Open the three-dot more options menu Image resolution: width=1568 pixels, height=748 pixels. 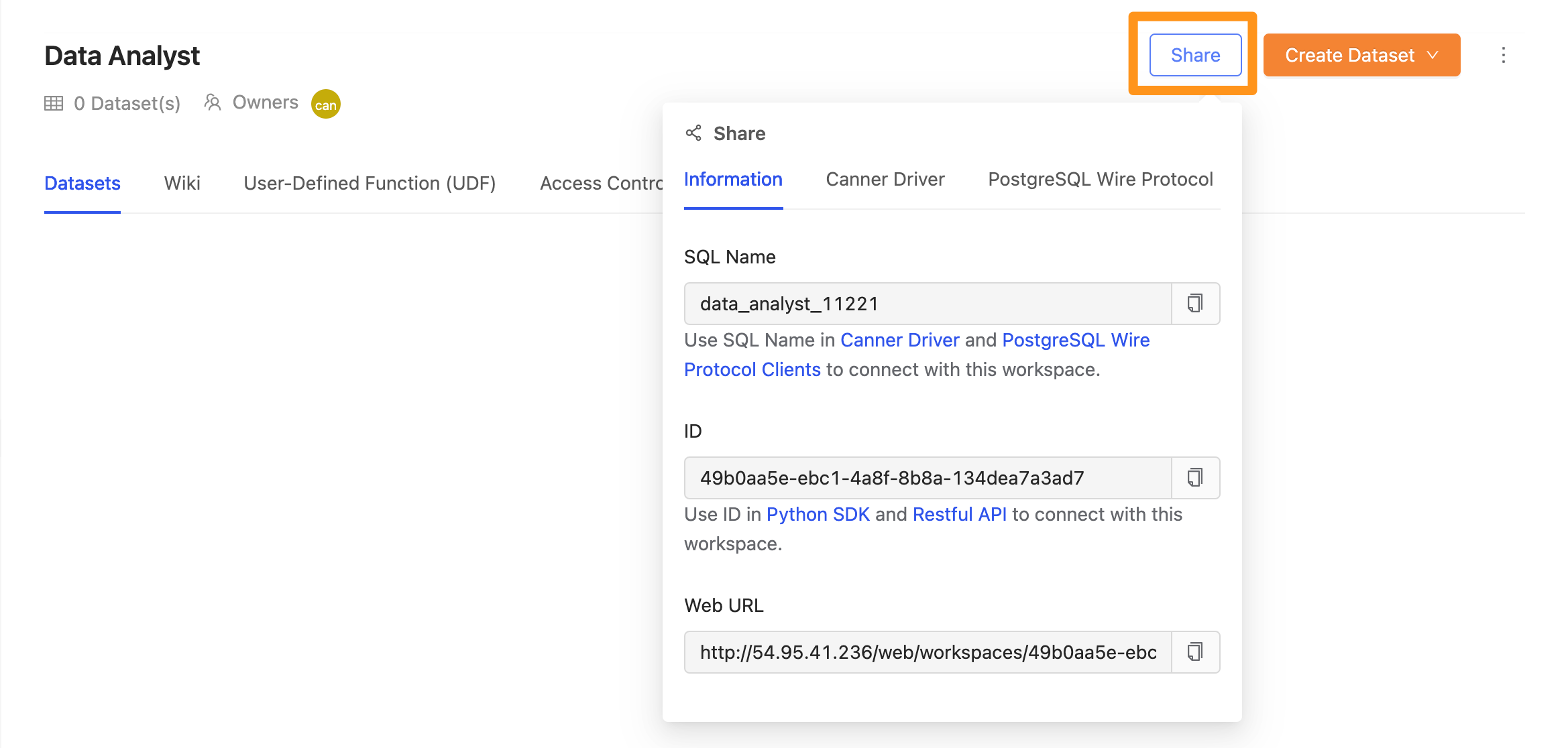coord(1504,55)
